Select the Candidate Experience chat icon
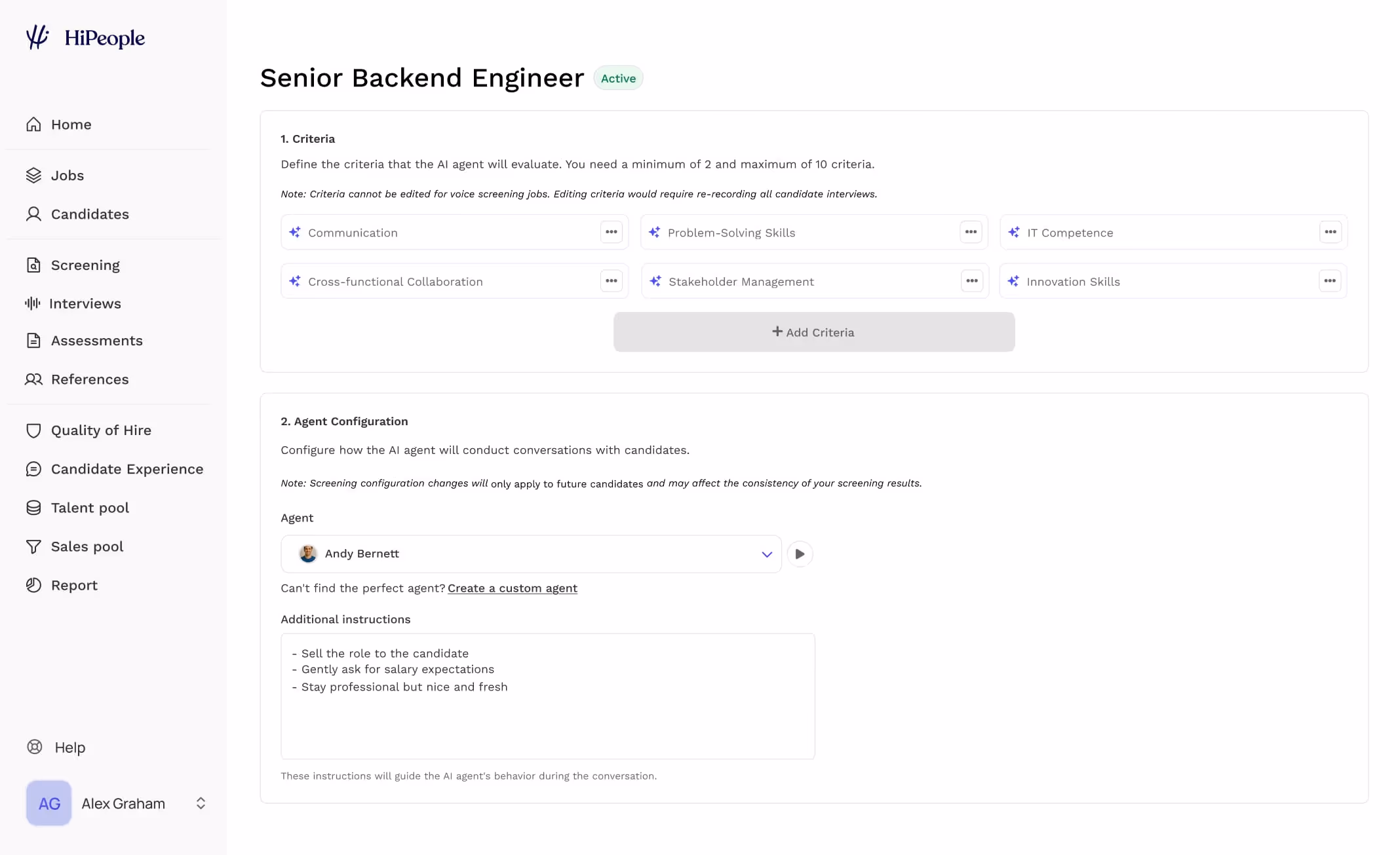 pos(33,468)
